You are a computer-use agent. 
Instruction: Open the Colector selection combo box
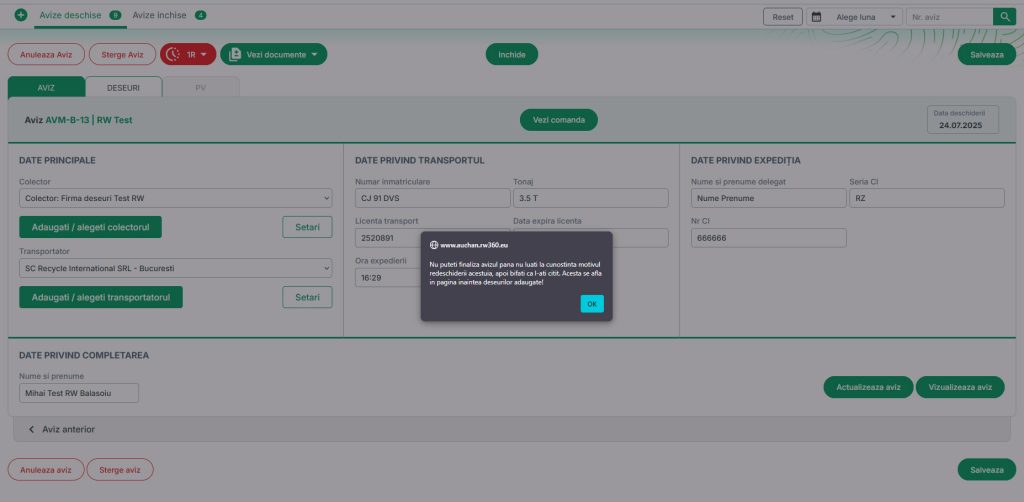175,198
